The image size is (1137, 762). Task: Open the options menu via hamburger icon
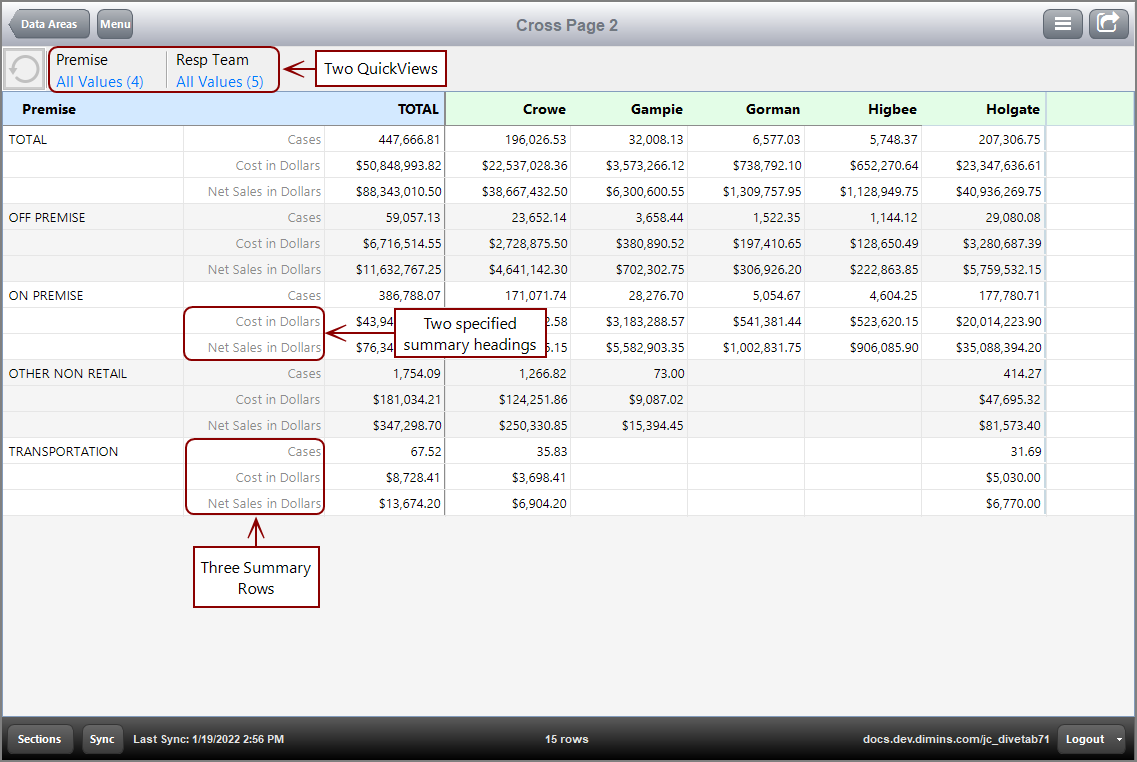(1063, 23)
